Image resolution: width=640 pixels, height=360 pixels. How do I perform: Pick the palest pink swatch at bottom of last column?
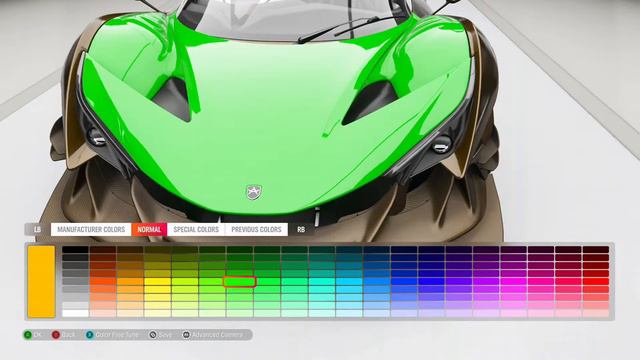tap(596, 313)
